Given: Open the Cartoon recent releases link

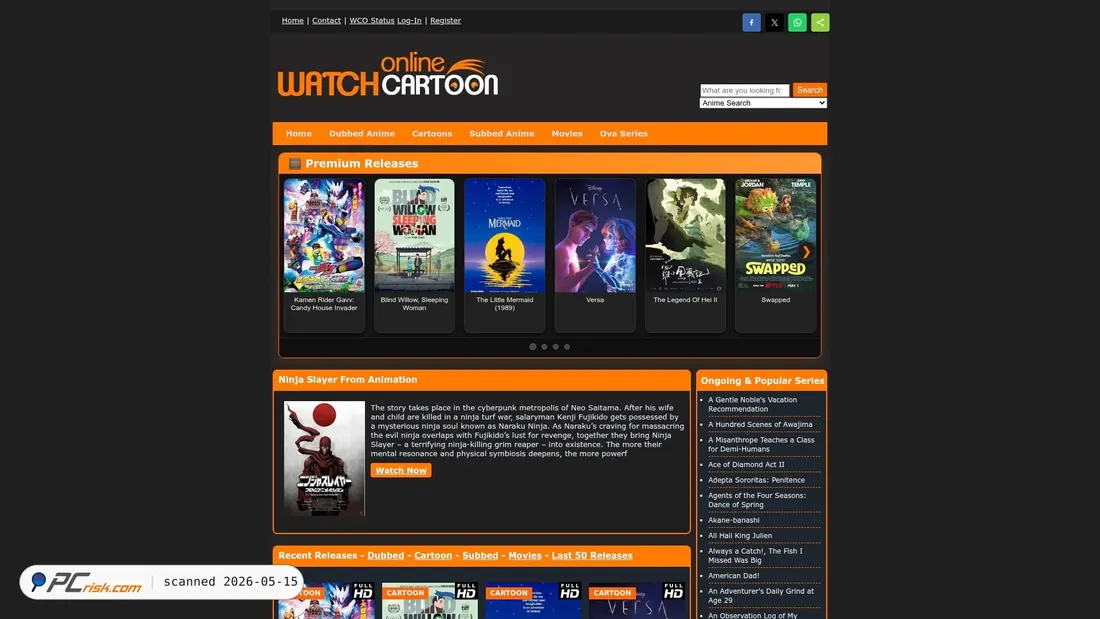Looking at the screenshot, I should pyautogui.click(x=433, y=555).
